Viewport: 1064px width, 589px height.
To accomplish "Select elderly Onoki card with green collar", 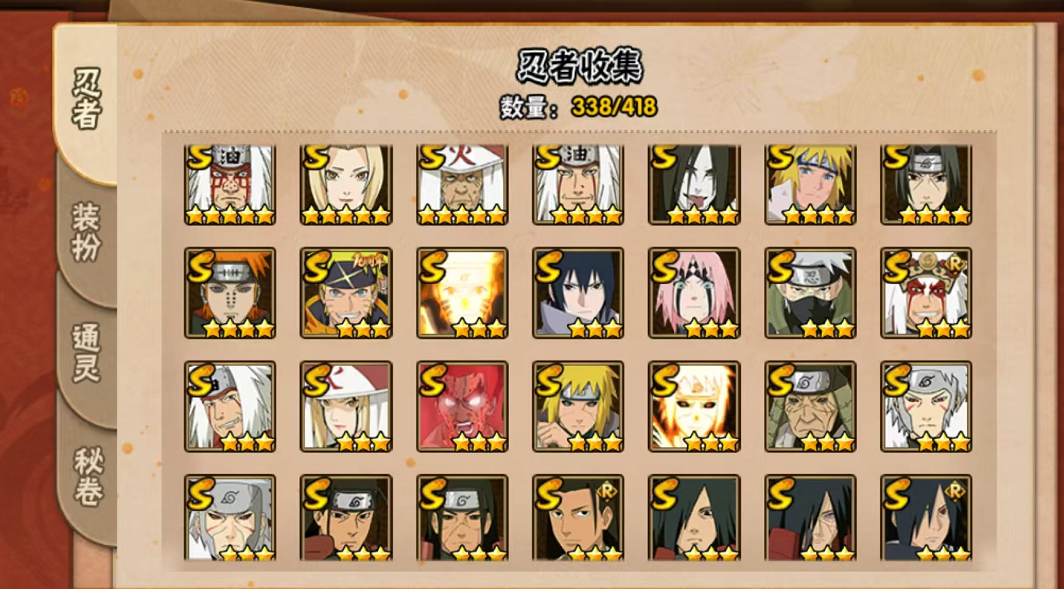I will coord(810,406).
